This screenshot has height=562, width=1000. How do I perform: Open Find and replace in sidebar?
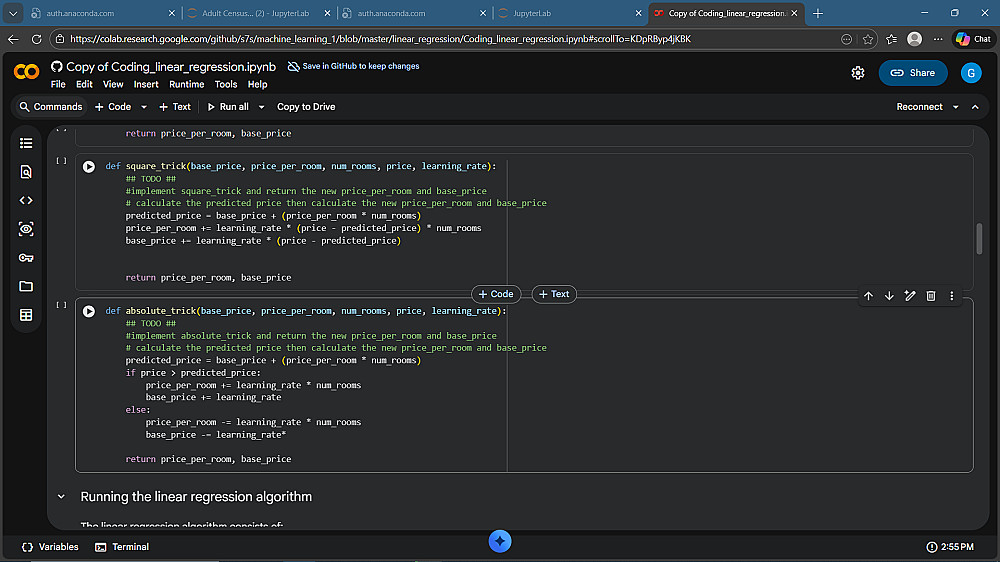click(26, 172)
